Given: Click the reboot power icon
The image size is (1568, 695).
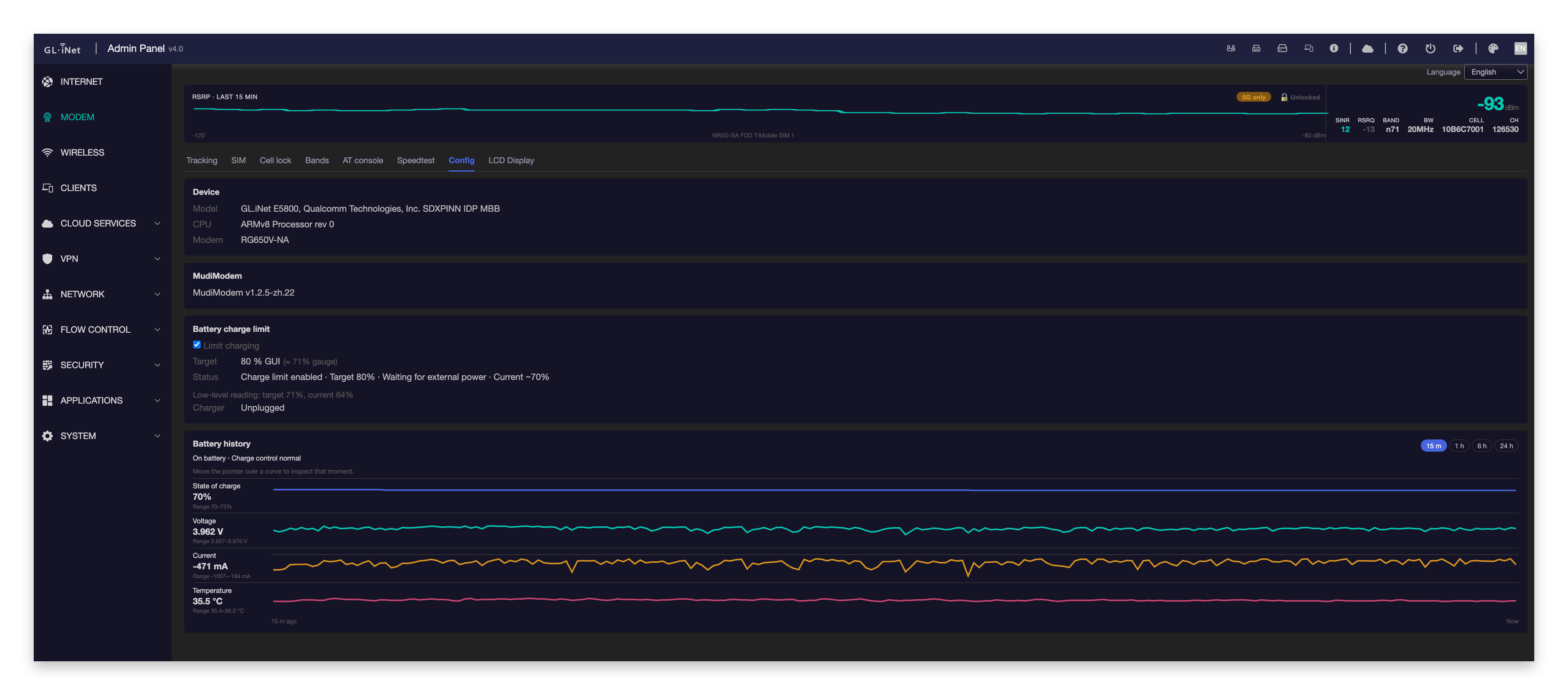Looking at the screenshot, I should pyautogui.click(x=1430, y=48).
